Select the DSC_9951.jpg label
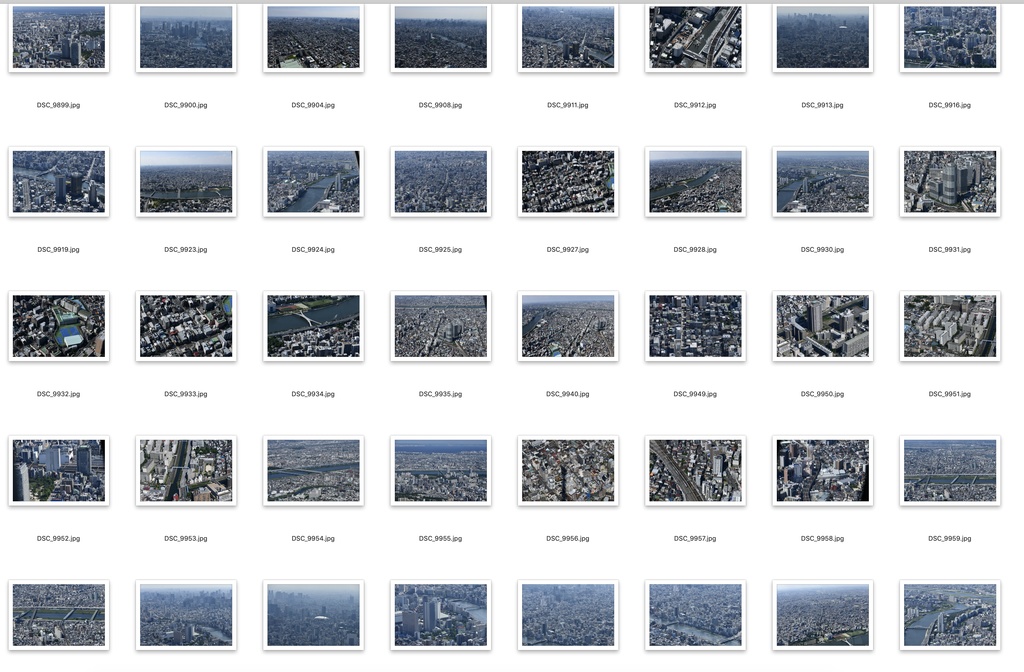 950,394
